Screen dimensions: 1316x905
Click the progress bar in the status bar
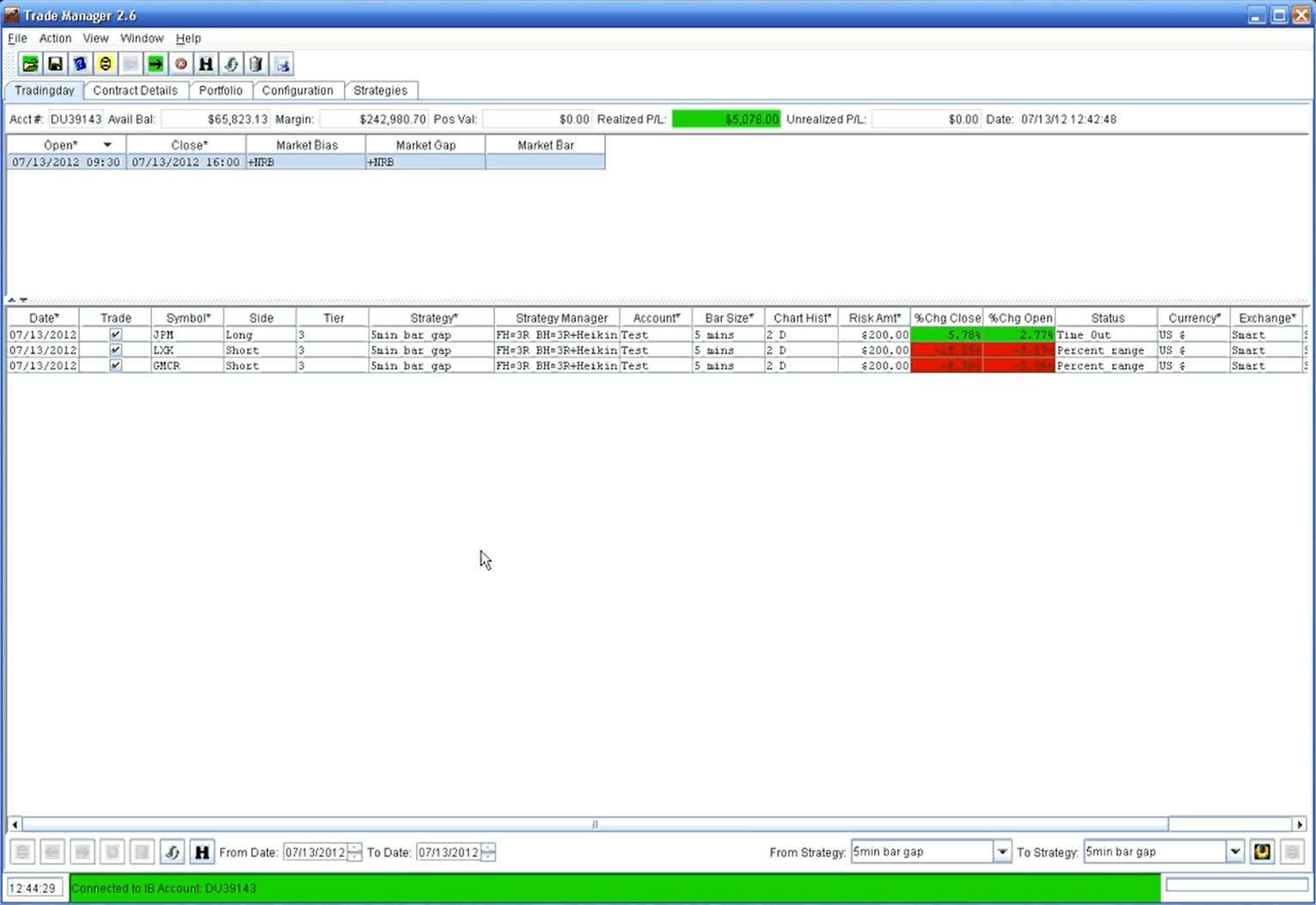[x=1237, y=885]
